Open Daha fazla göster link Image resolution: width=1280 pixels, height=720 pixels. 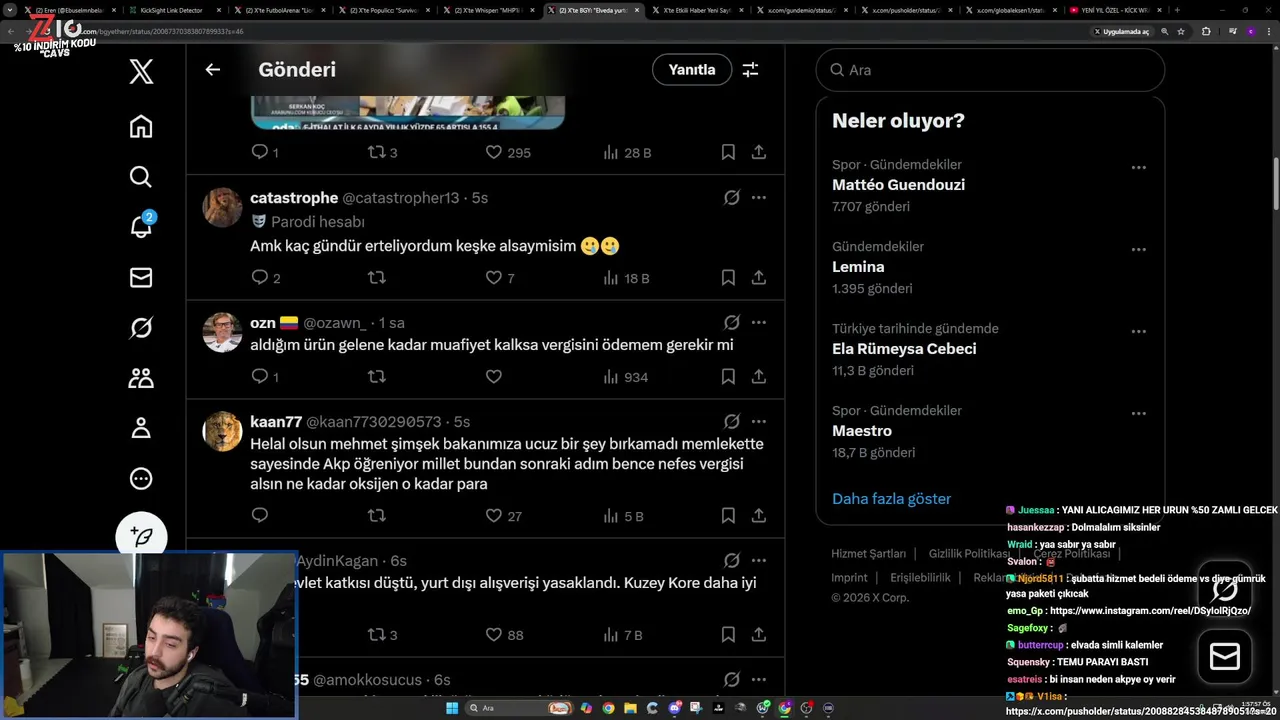click(x=891, y=498)
